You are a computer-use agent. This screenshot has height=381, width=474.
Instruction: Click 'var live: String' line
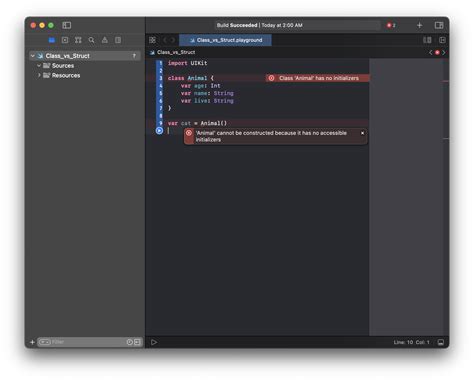pyautogui.click(x=207, y=101)
